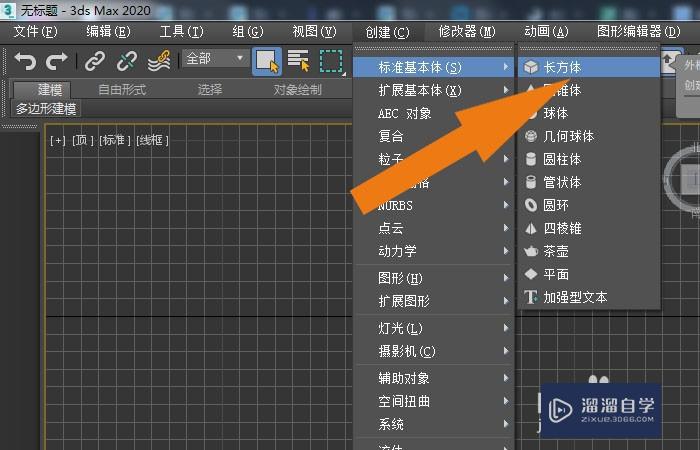Click the 多边形建模 panel button
The width and height of the screenshot is (700, 450).
(x=46, y=109)
